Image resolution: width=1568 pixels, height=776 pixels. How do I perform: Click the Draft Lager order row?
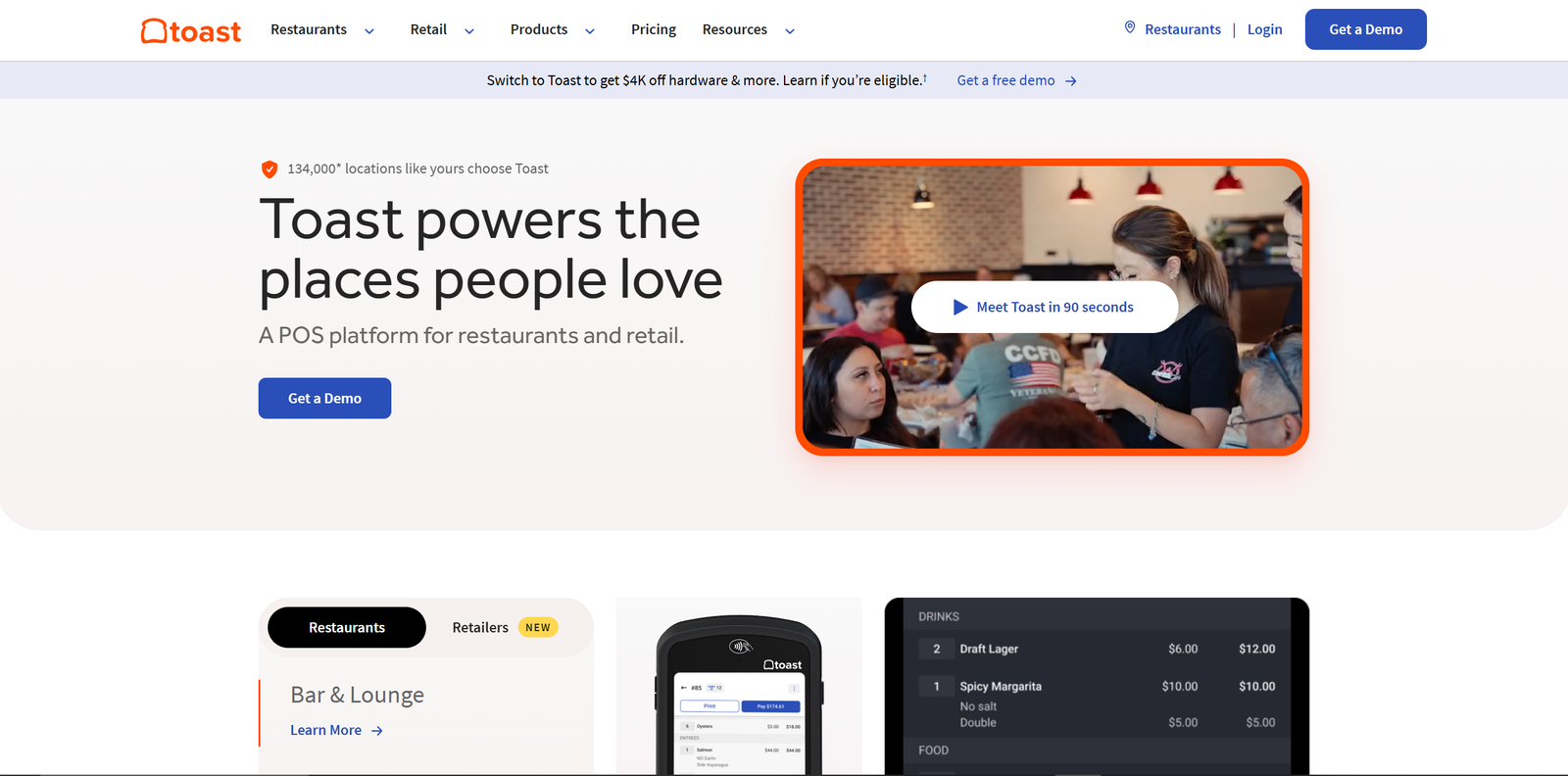(1097, 649)
